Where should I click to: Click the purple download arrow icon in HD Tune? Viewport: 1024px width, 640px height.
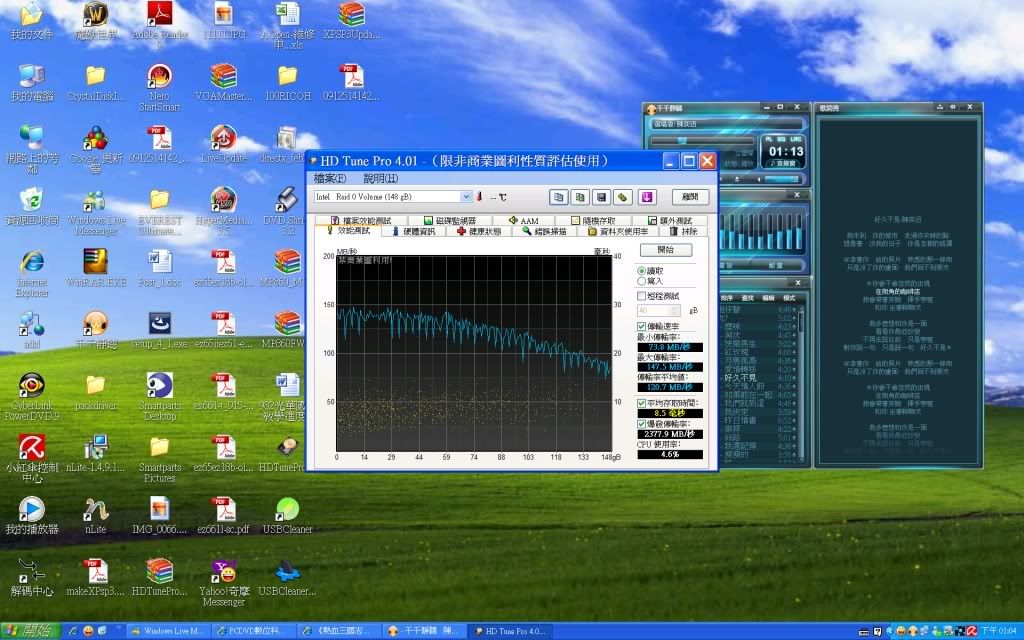[x=647, y=197]
